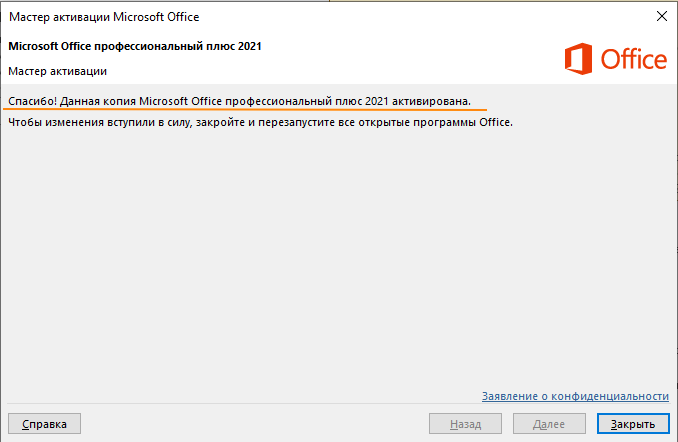Click the Office wordmark beside the logo

pyautogui.click(x=633, y=59)
